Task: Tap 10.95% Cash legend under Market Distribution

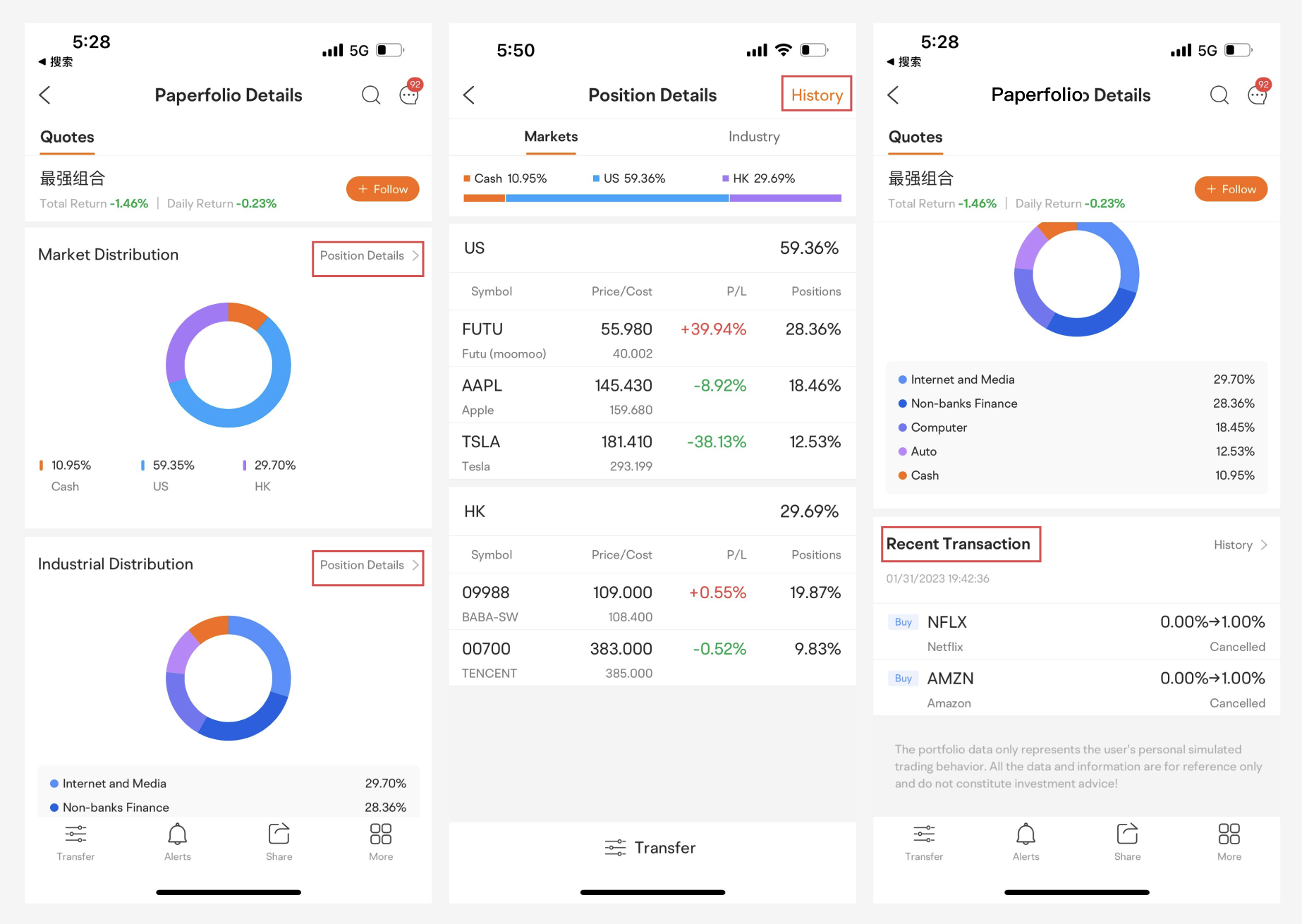Action: click(66, 475)
